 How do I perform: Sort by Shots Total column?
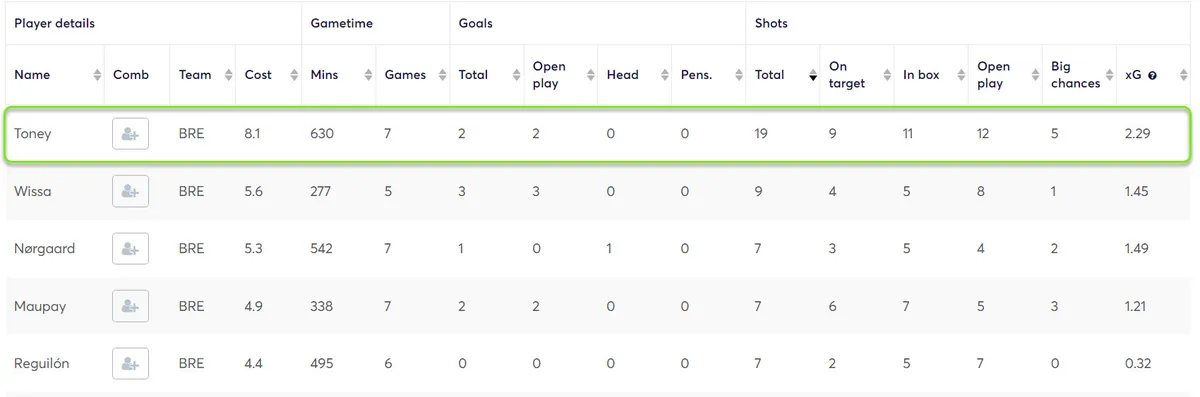783,75
